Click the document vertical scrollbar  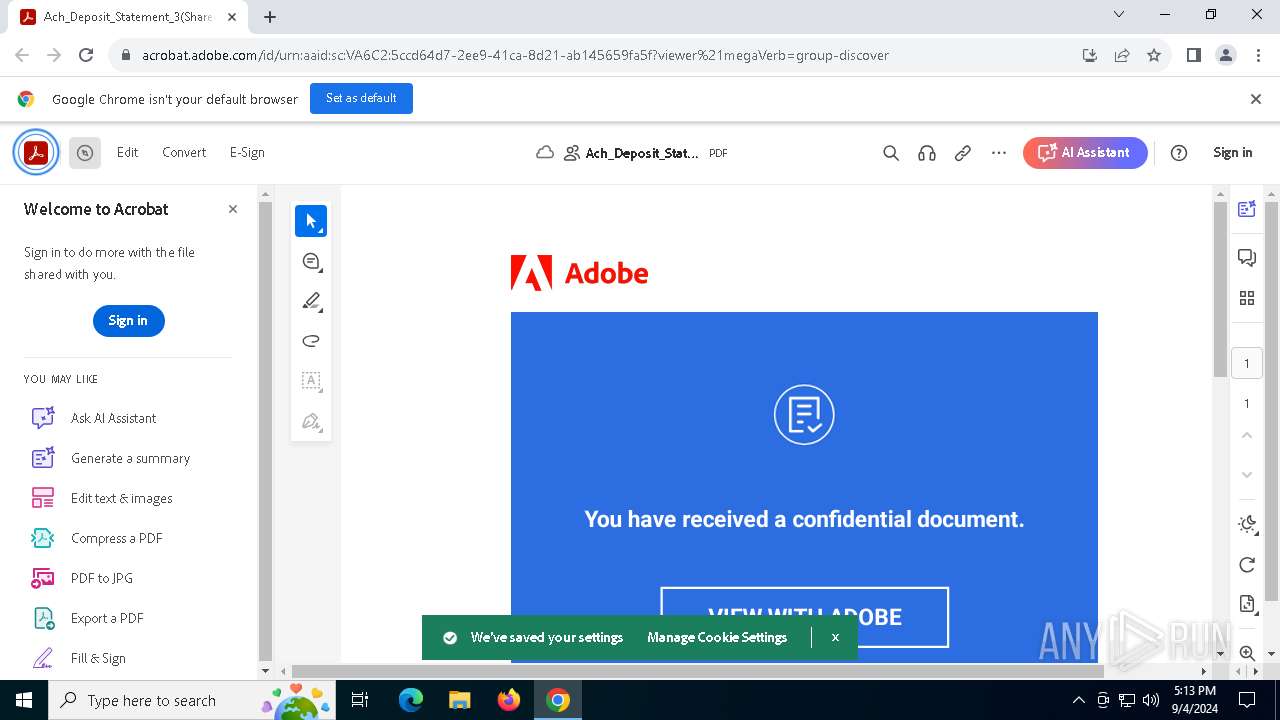1220,290
